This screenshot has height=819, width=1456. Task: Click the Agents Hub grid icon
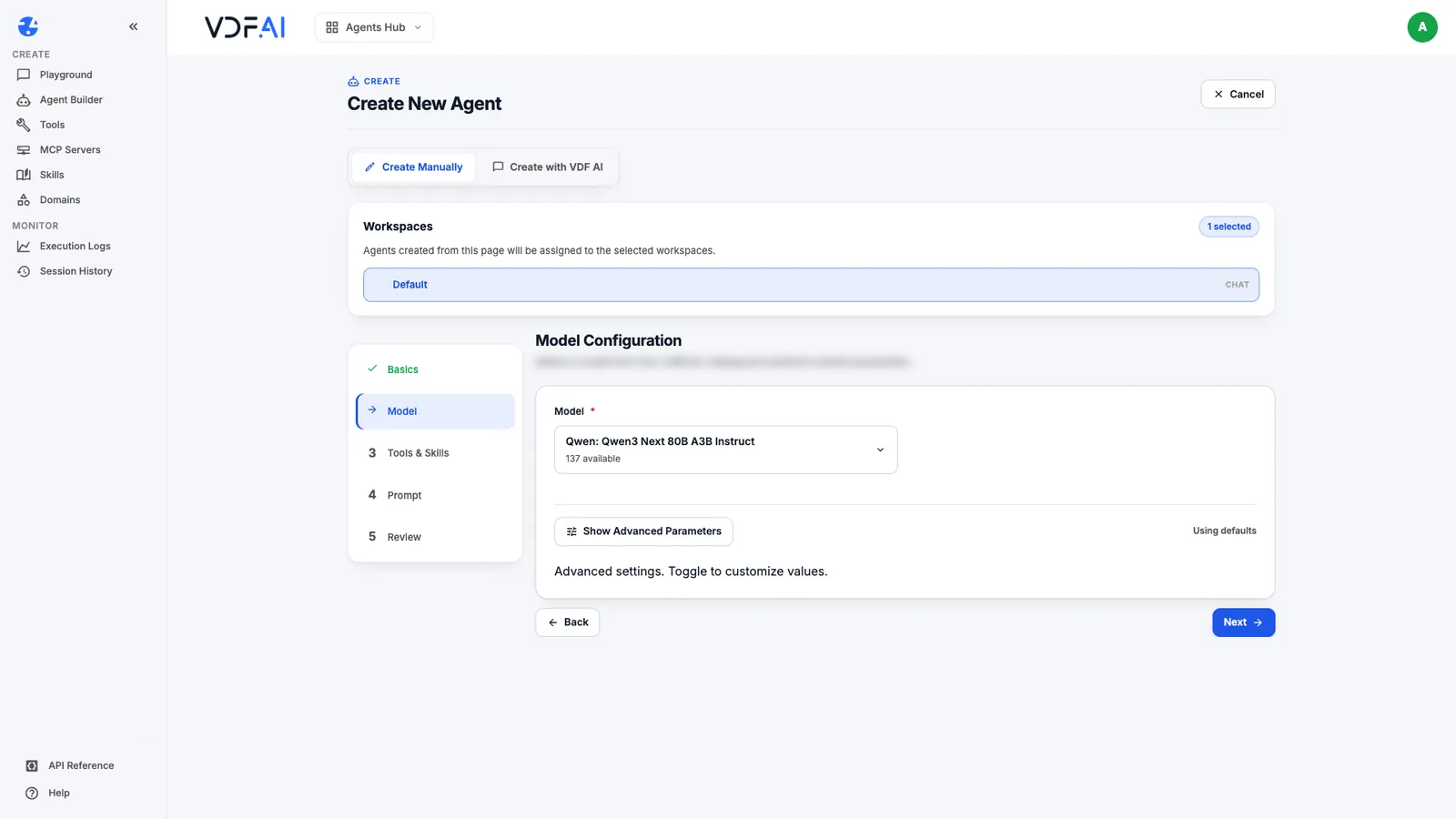pyautogui.click(x=332, y=27)
